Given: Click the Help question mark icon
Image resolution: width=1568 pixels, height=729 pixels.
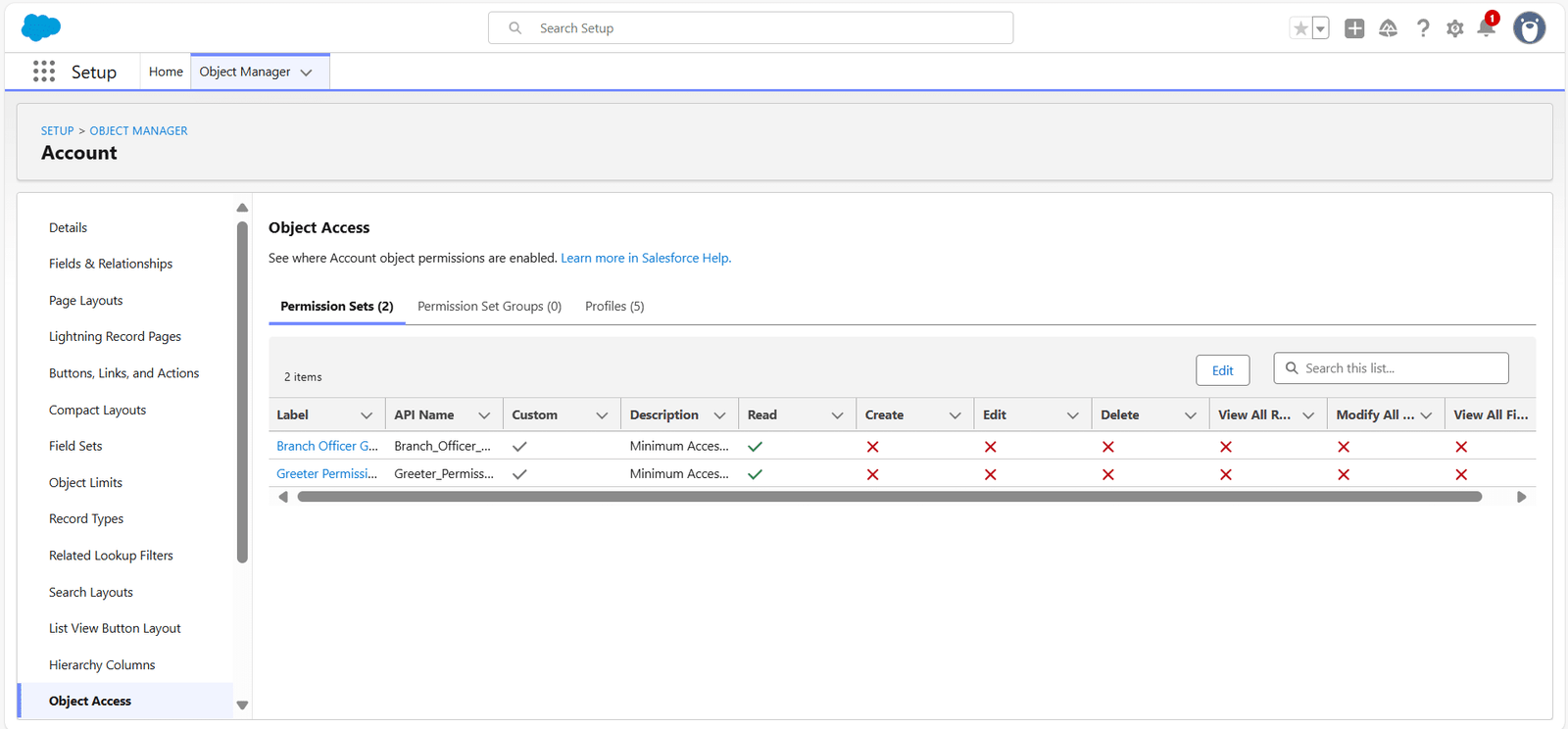Looking at the screenshot, I should point(1422,28).
